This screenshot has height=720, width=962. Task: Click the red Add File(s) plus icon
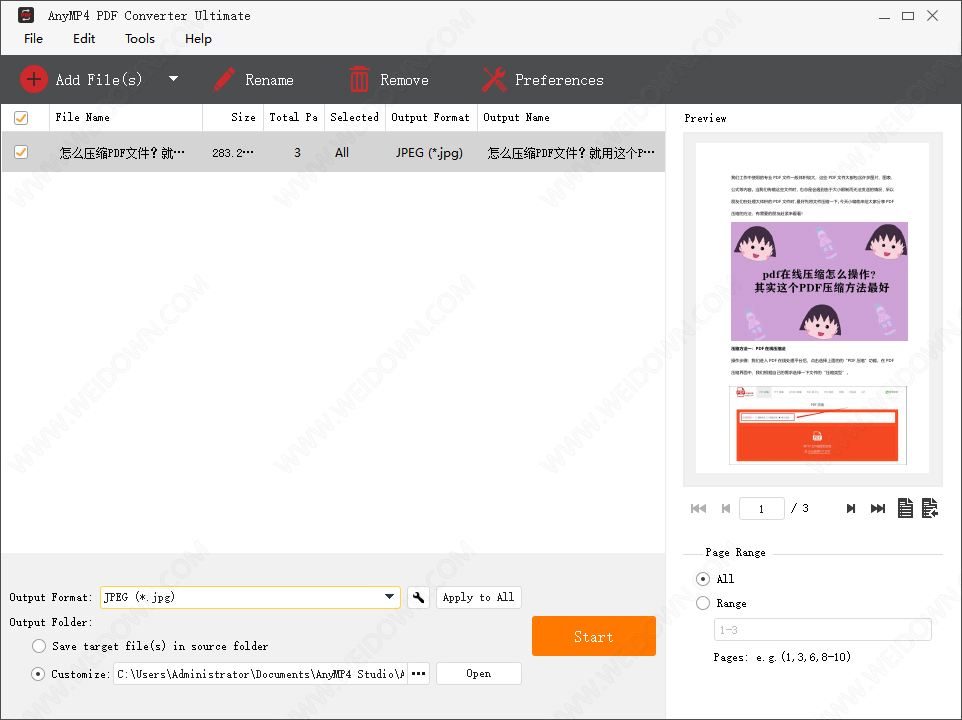pos(33,79)
